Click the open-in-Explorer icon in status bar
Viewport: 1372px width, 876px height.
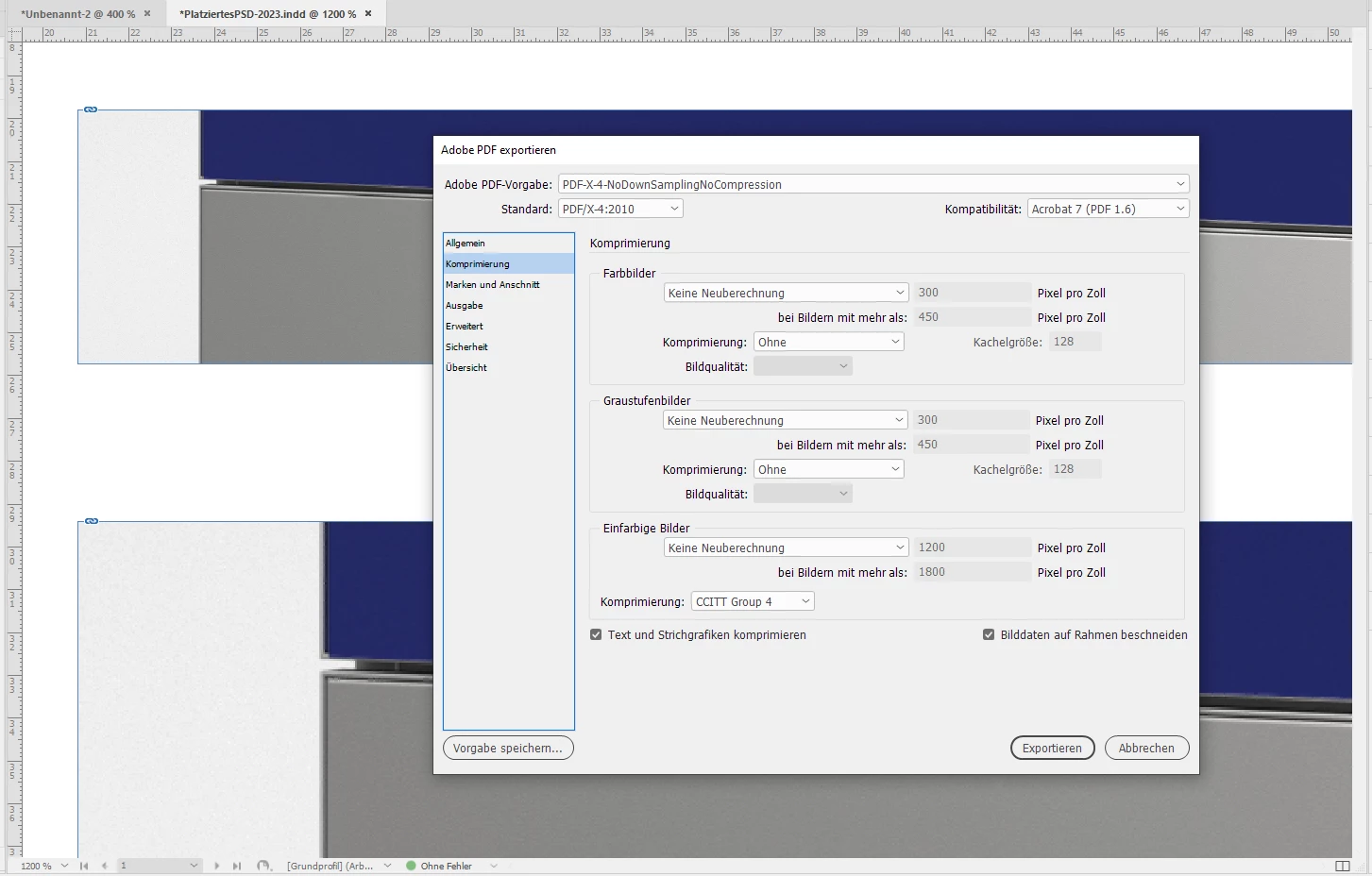[x=264, y=866]
